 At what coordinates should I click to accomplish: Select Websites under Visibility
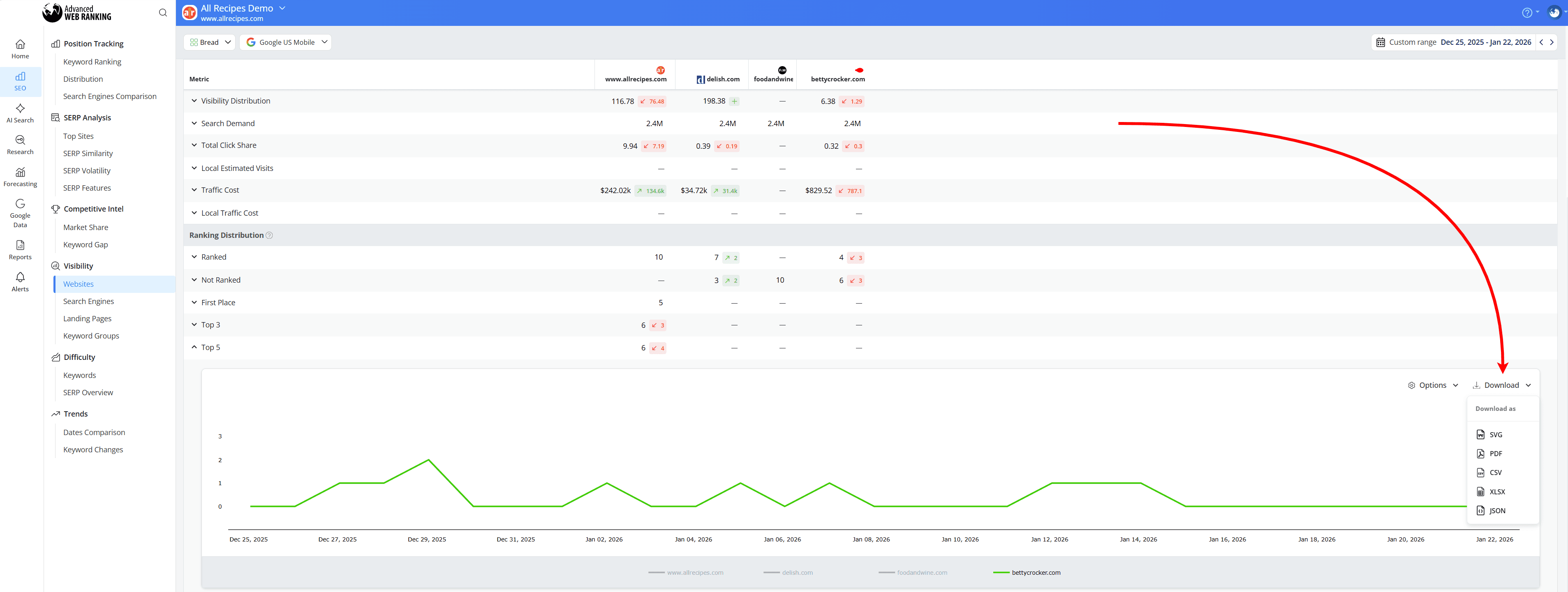point(115,284)
